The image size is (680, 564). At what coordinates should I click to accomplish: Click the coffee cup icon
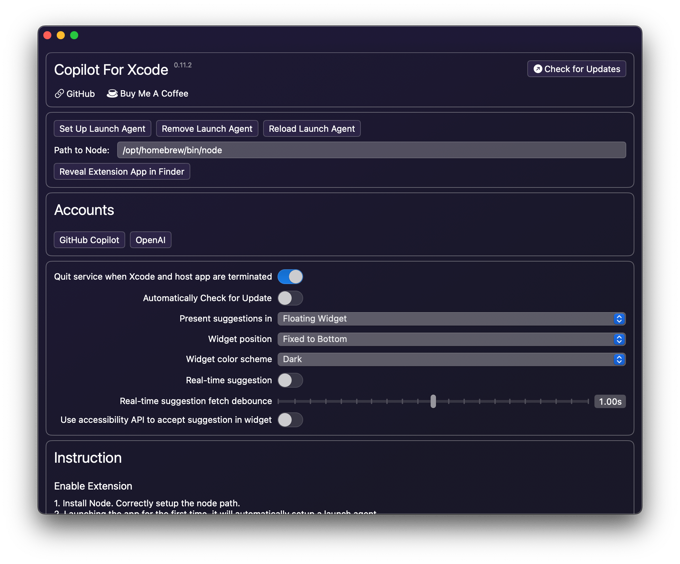112,94
